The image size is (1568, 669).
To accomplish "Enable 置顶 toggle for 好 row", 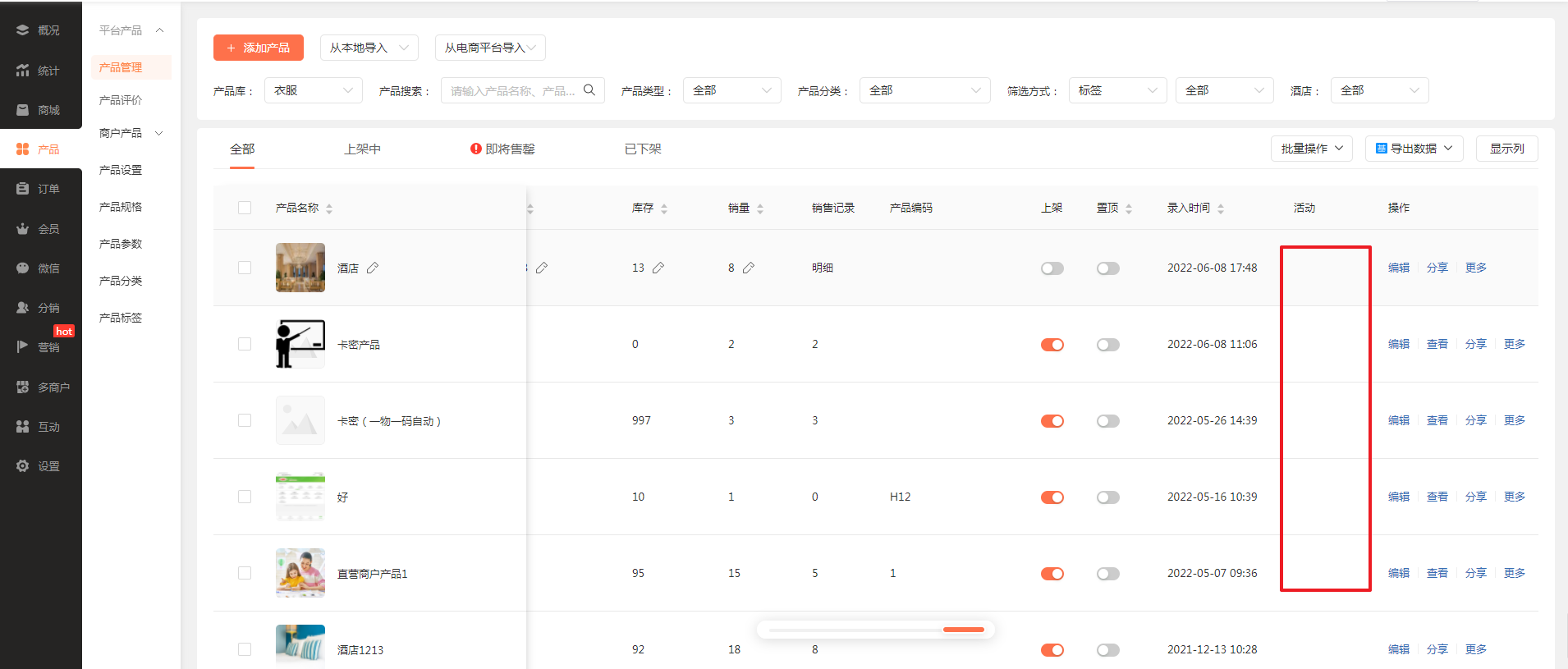I will pyautogui.click(x=1108, y=497).
